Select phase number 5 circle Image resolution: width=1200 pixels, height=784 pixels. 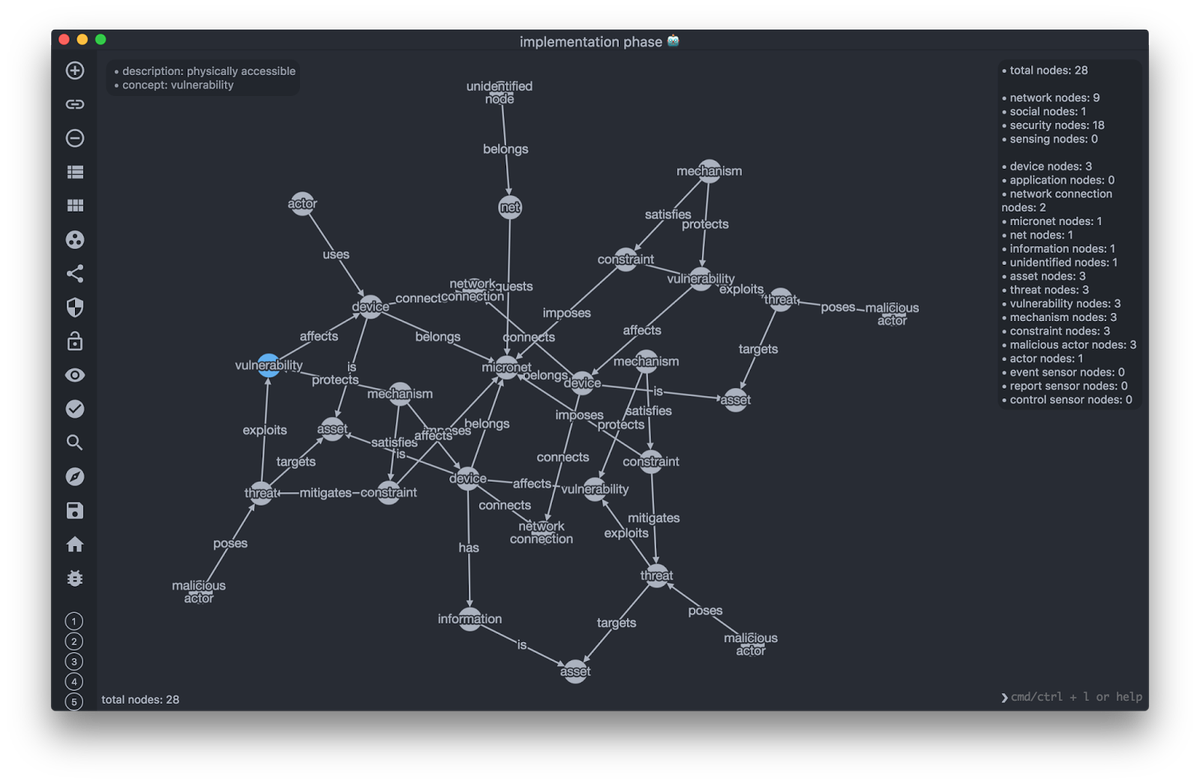point(74,701)
